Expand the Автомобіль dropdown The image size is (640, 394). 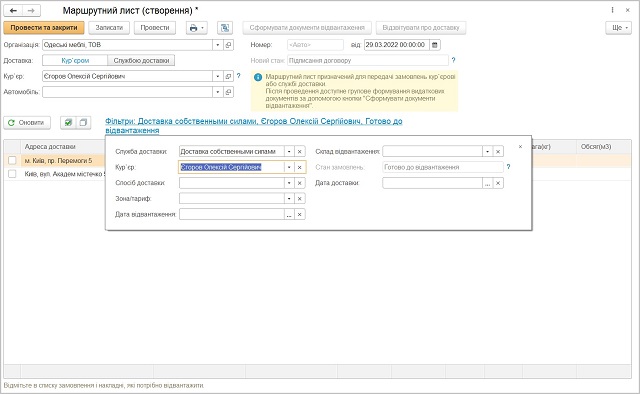pos(218,92)
